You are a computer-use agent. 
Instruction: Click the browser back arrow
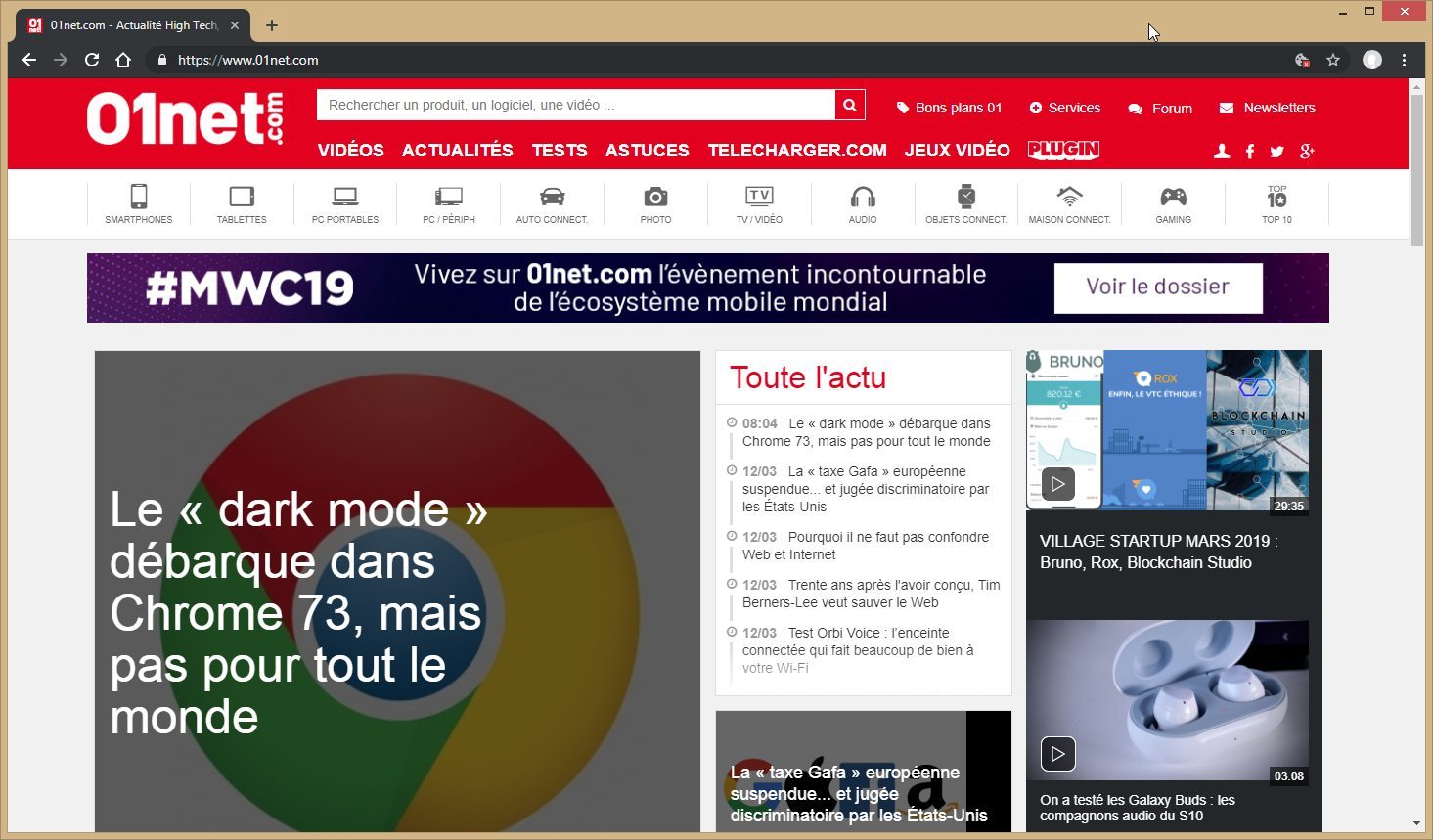click(29, 60)
